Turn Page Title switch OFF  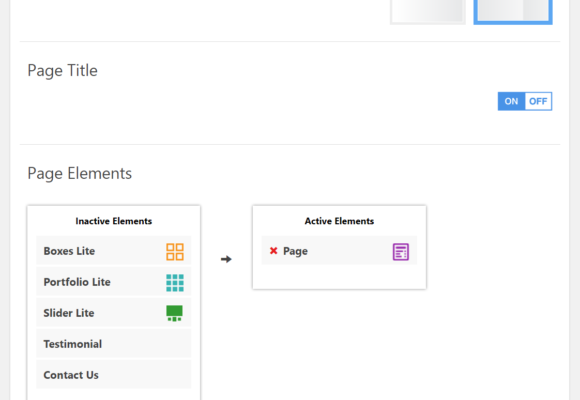click(x=538, y=101)
